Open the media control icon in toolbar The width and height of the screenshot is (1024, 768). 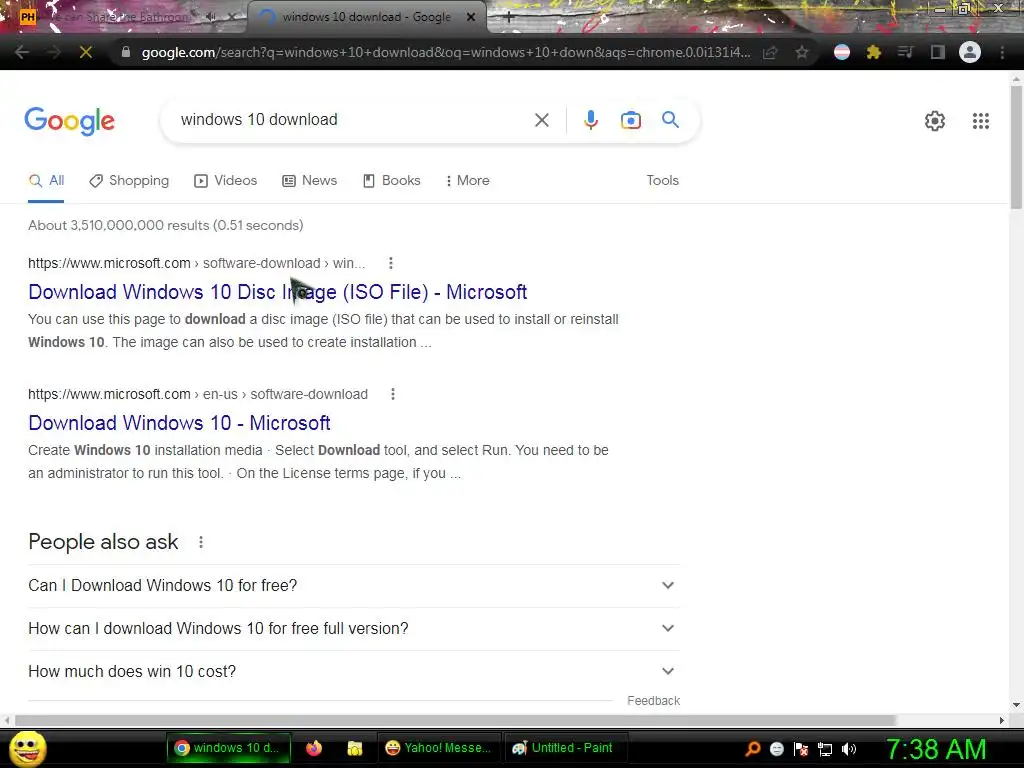905,52
